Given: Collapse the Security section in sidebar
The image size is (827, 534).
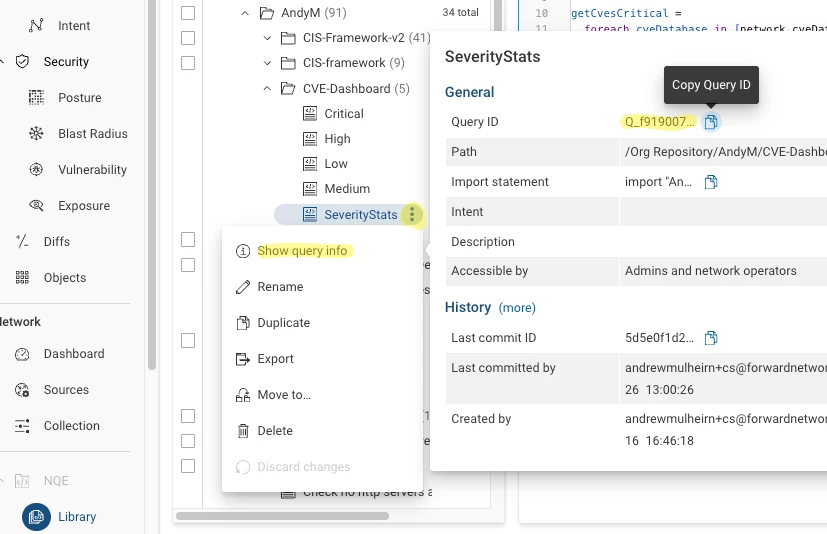Looking at the screenshot, I should click(2, 62).
